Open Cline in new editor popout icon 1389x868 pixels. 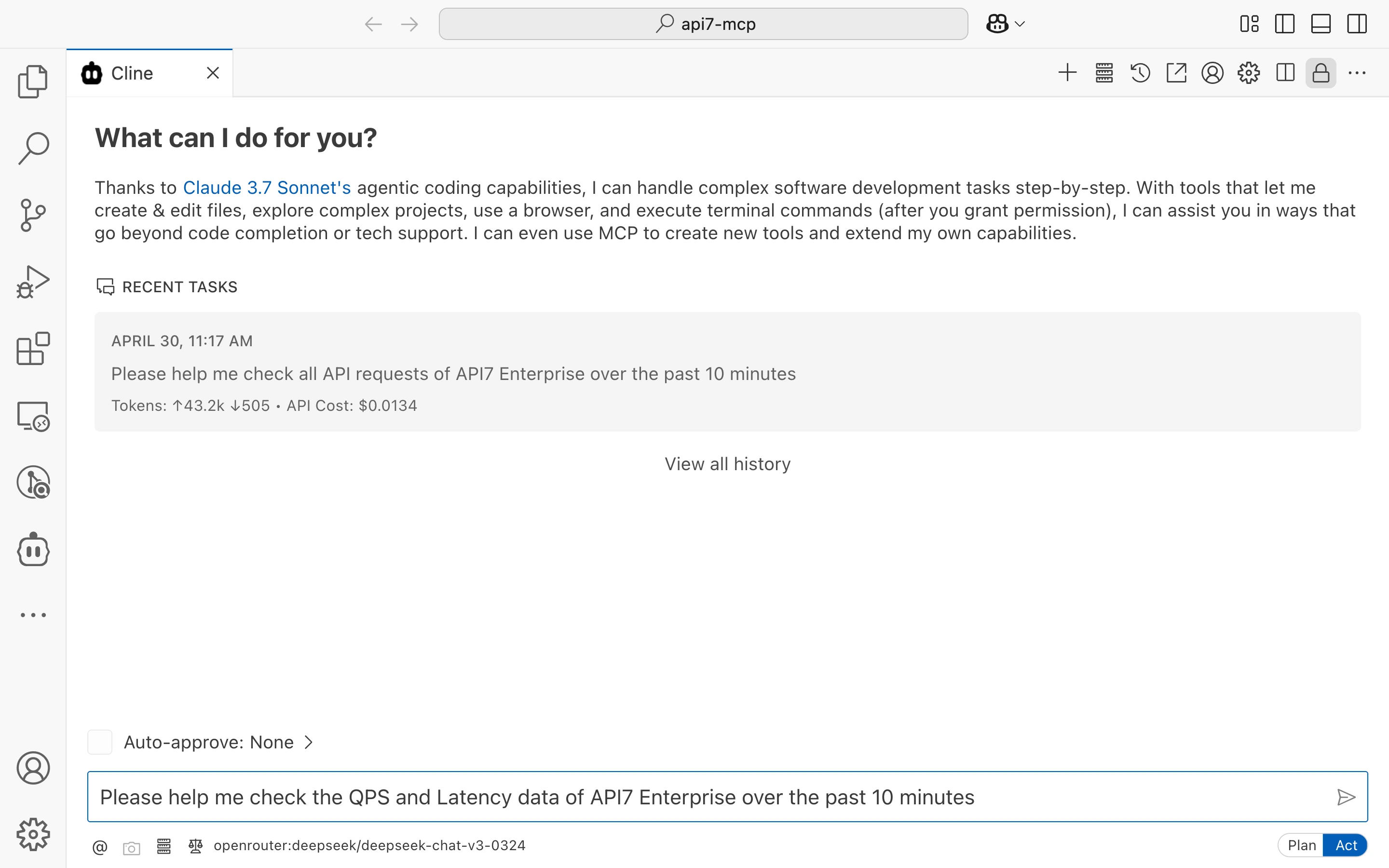pos(1176,73)
